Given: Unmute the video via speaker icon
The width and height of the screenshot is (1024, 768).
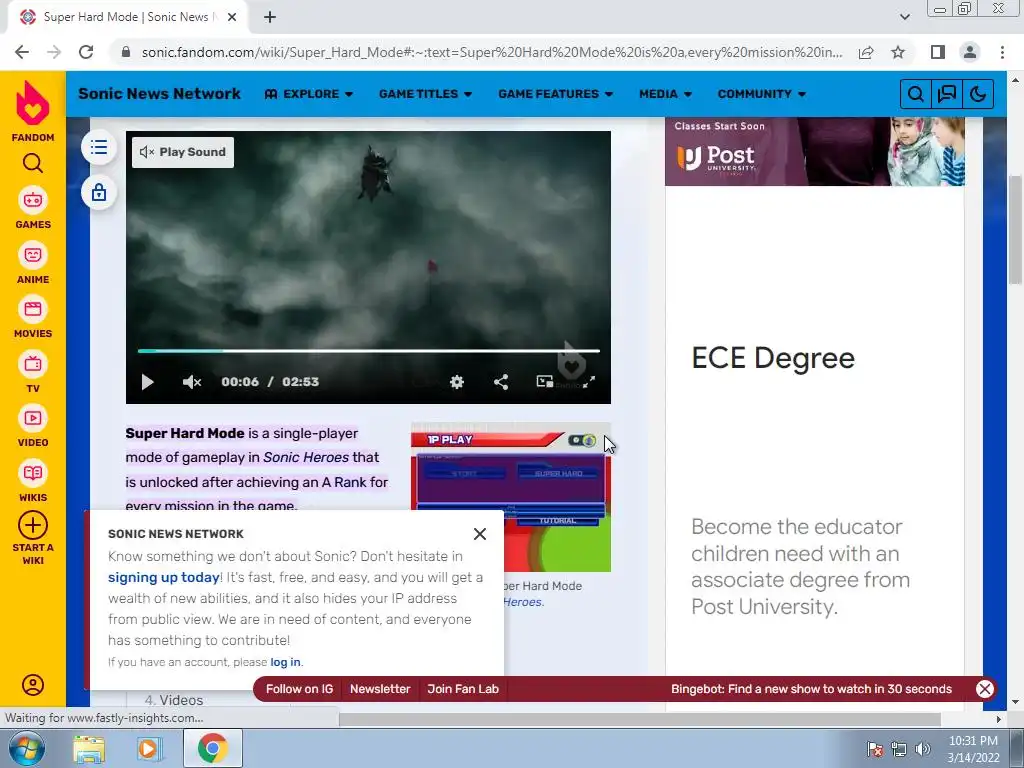Looking at the screenshot, I should [191, 382].
